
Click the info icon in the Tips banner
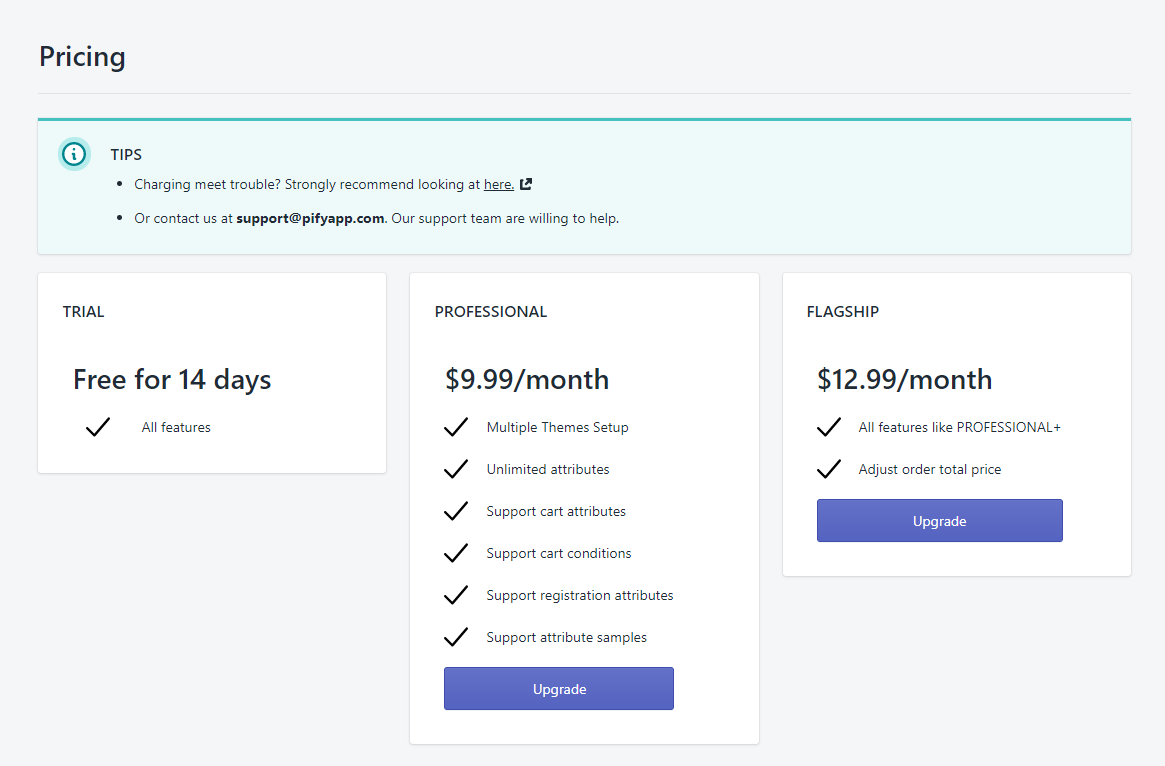[x=74, y=154]
